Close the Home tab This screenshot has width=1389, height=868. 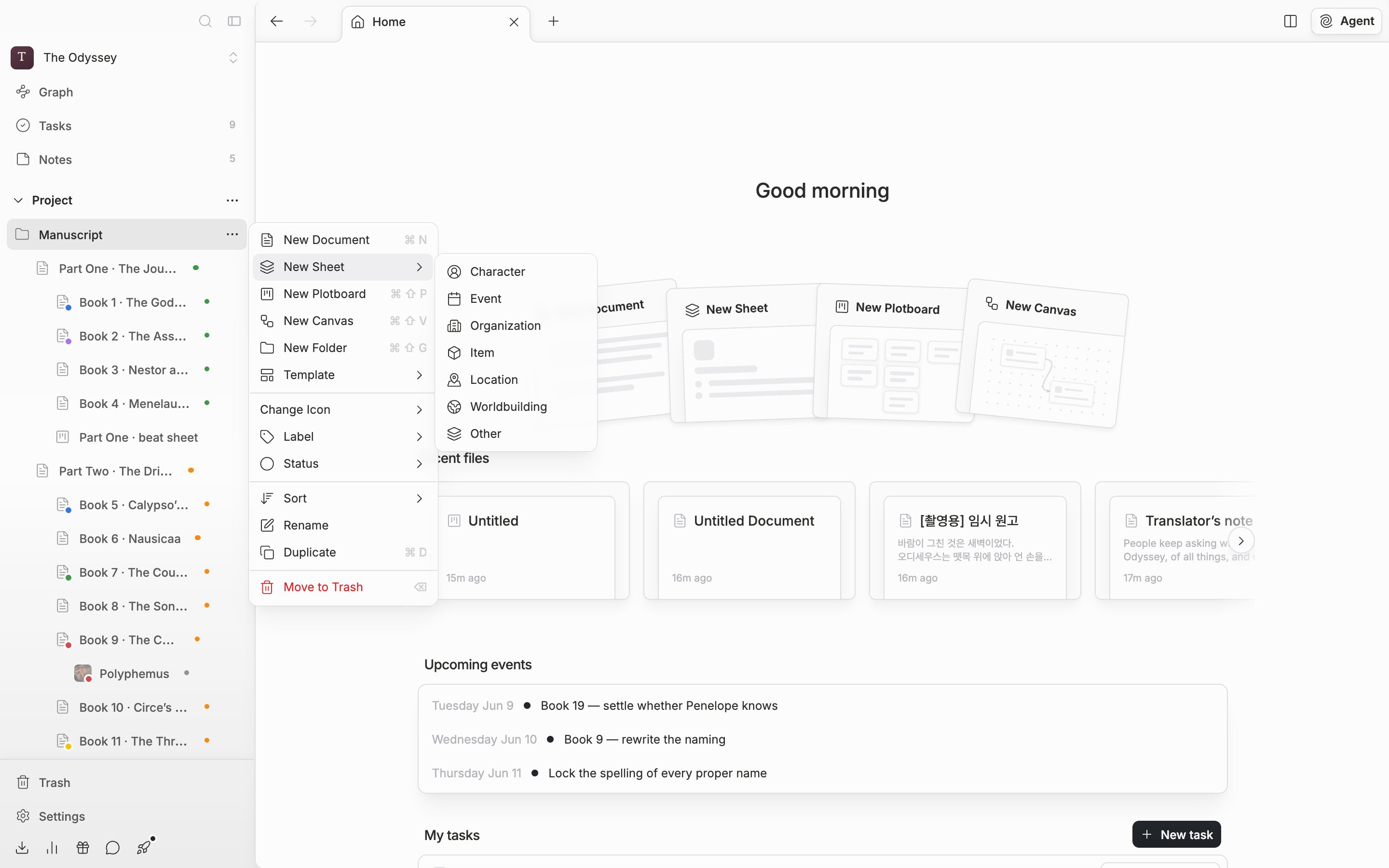click(x=514, y=22)
